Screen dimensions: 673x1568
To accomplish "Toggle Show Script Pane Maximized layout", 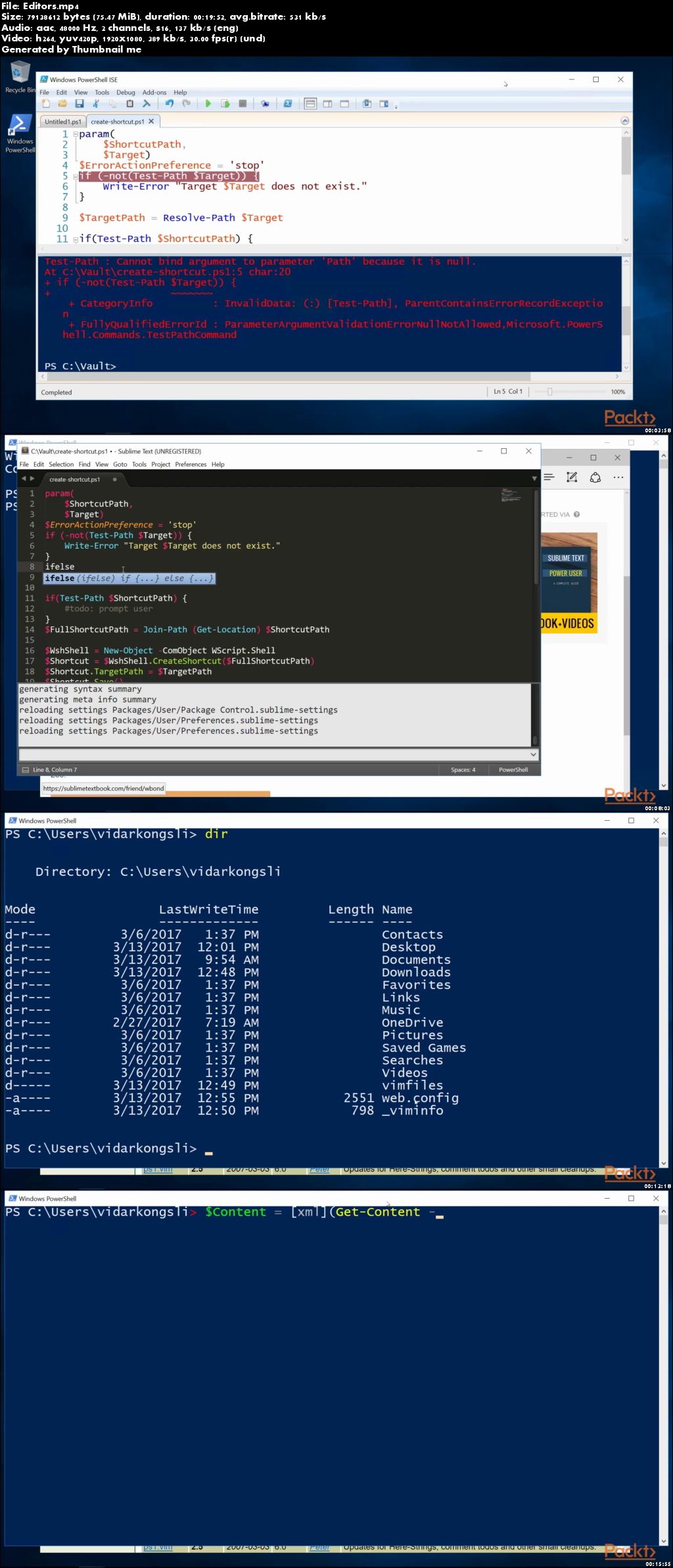I will click(x=344, y=104).
